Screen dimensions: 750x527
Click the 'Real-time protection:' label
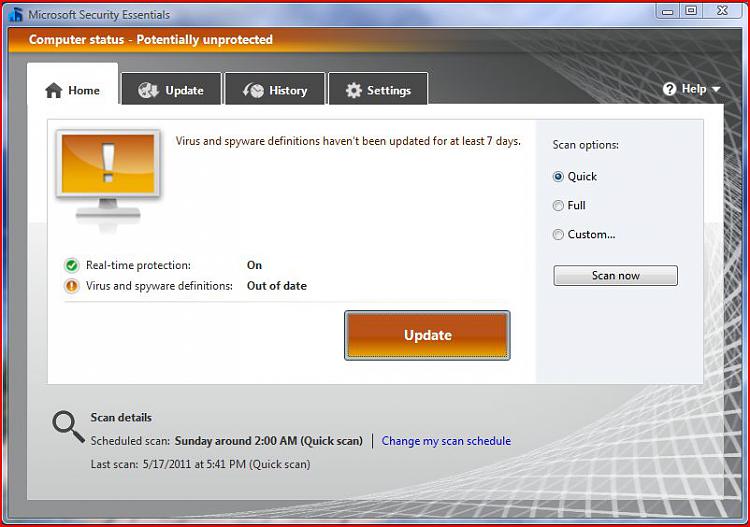[x=138, y=265]
